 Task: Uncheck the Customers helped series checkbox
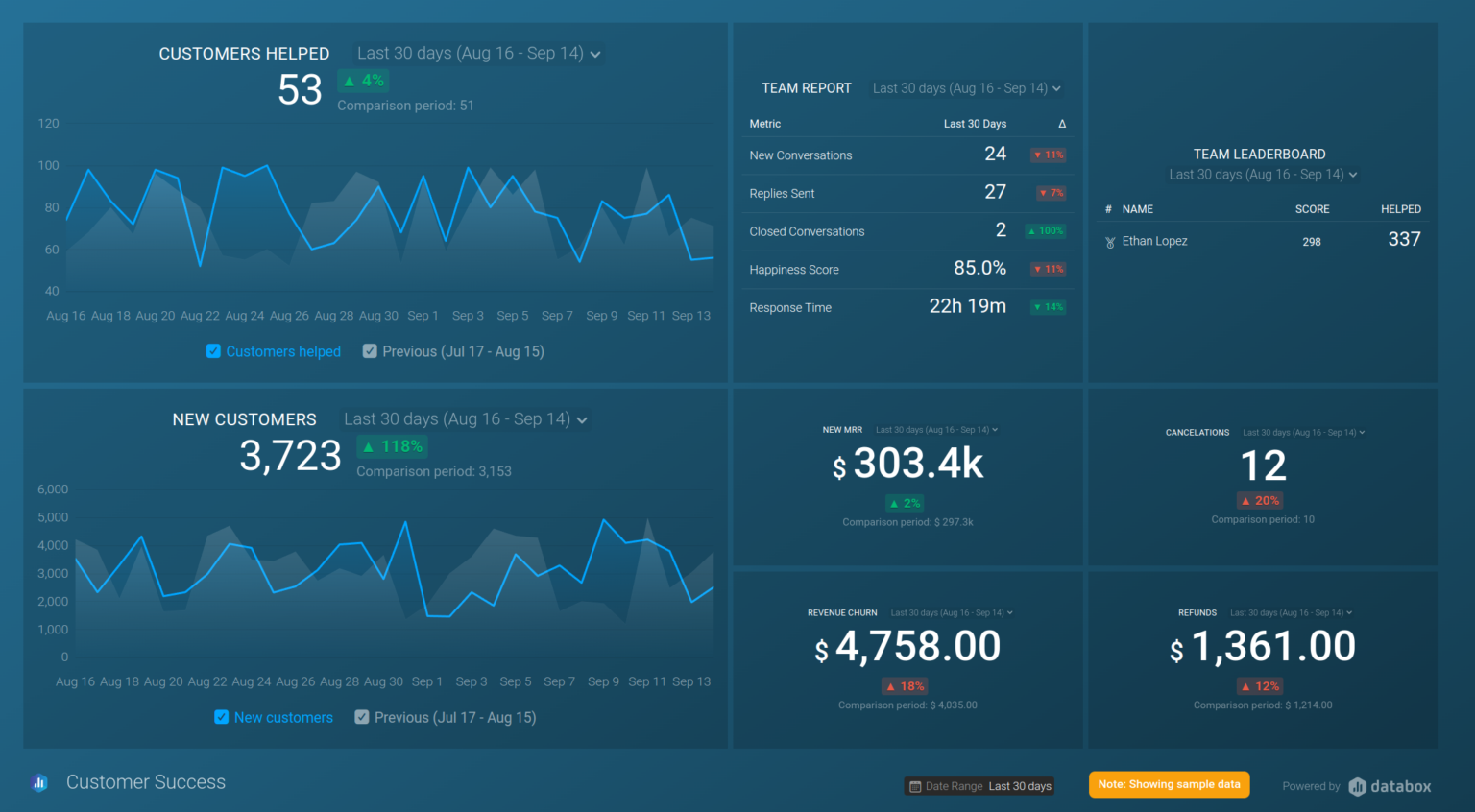[x=212, y=351]
